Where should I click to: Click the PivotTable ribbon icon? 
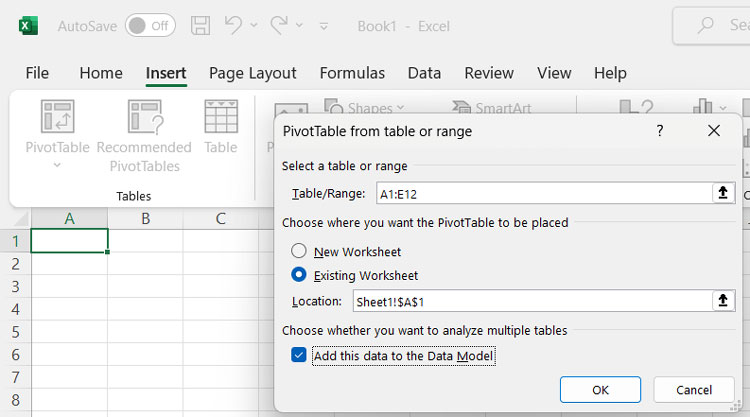tap(57, 117)
